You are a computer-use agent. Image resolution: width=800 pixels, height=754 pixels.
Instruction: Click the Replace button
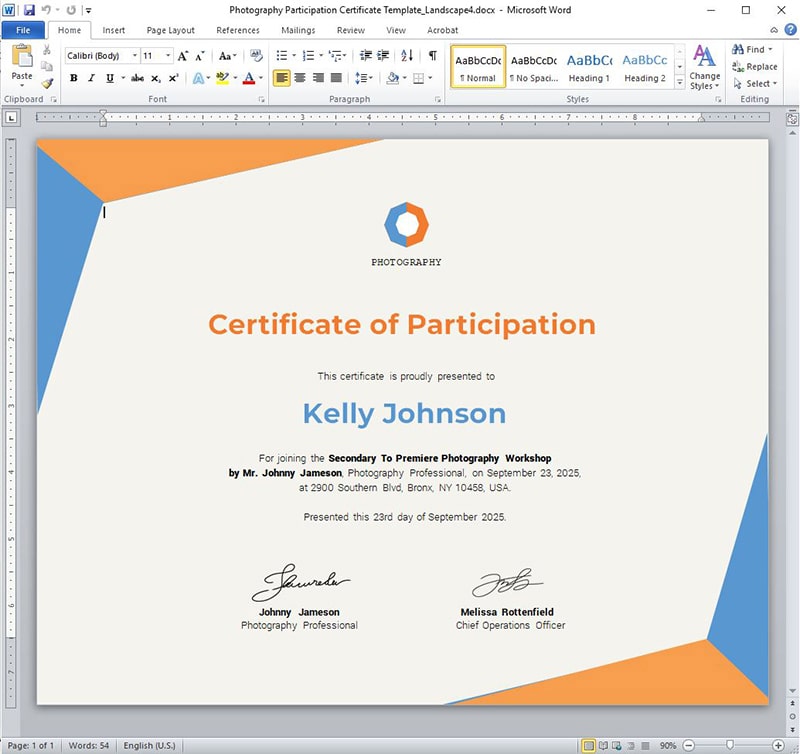pos(755,67)
